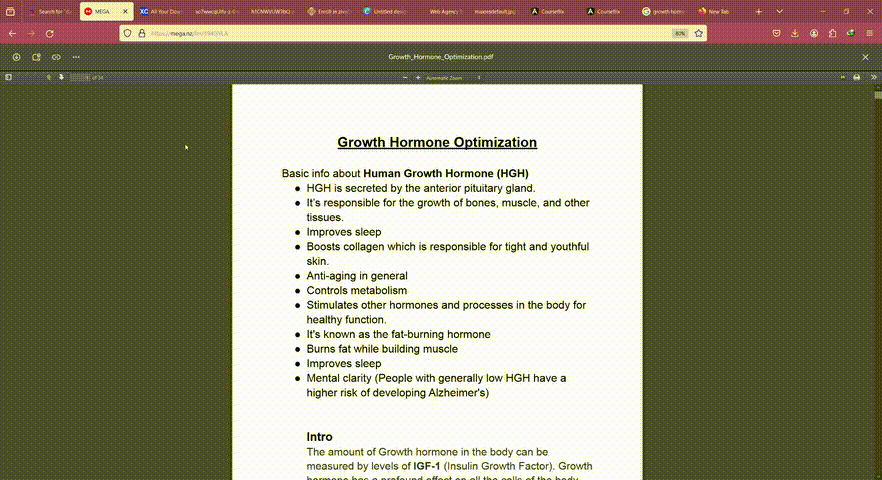Click the mega.nz address bar
The image size is (882, 480).
[411, 34]
